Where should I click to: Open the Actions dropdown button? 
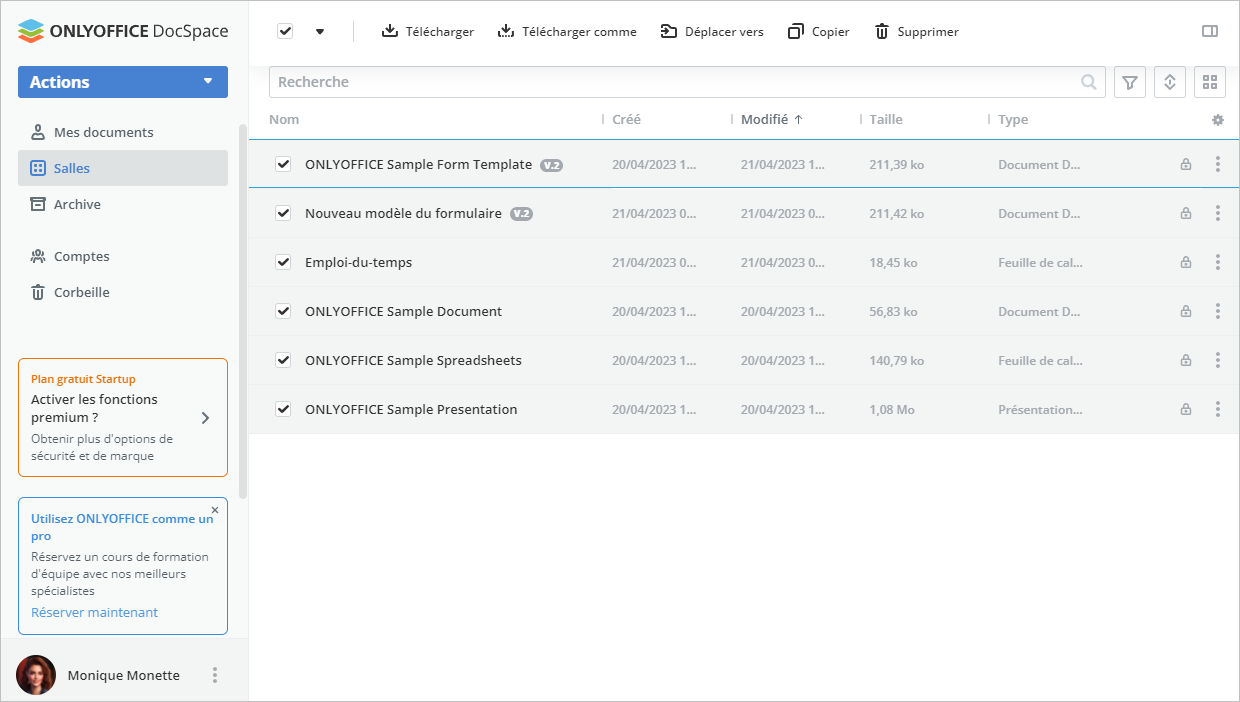pyautogui.click(x=123, y=82)
